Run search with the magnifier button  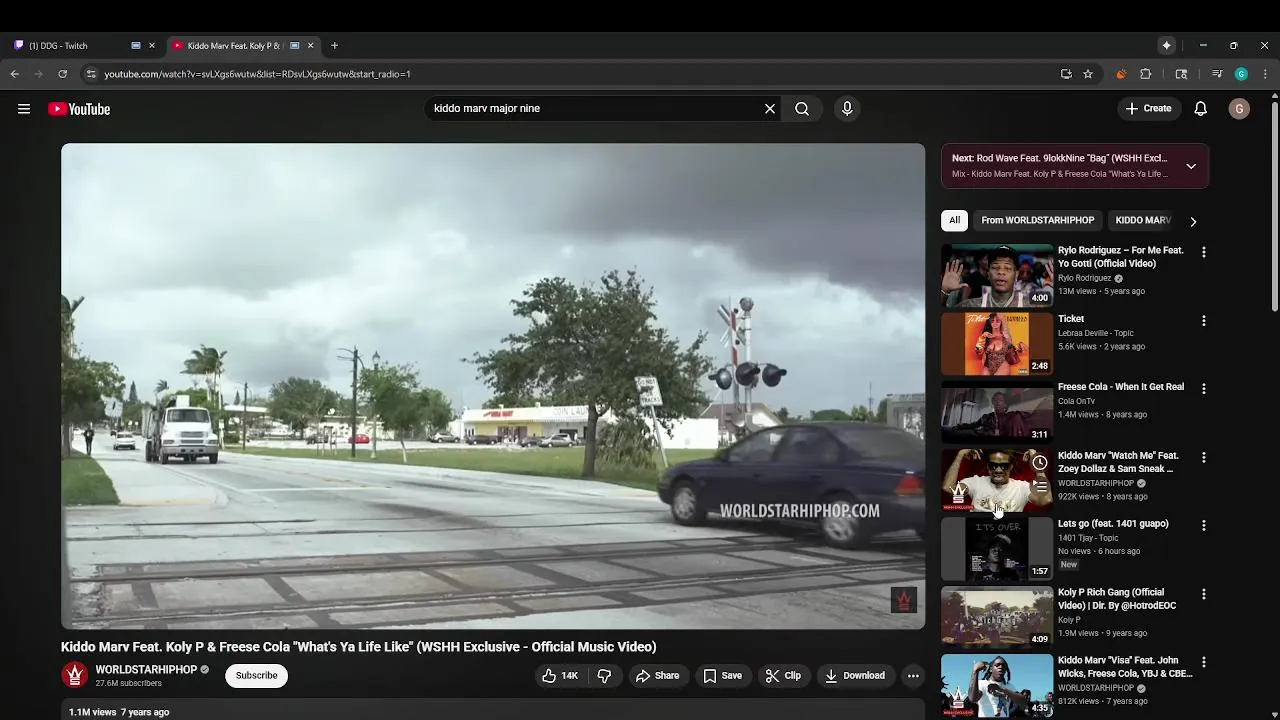coord(802,109)
